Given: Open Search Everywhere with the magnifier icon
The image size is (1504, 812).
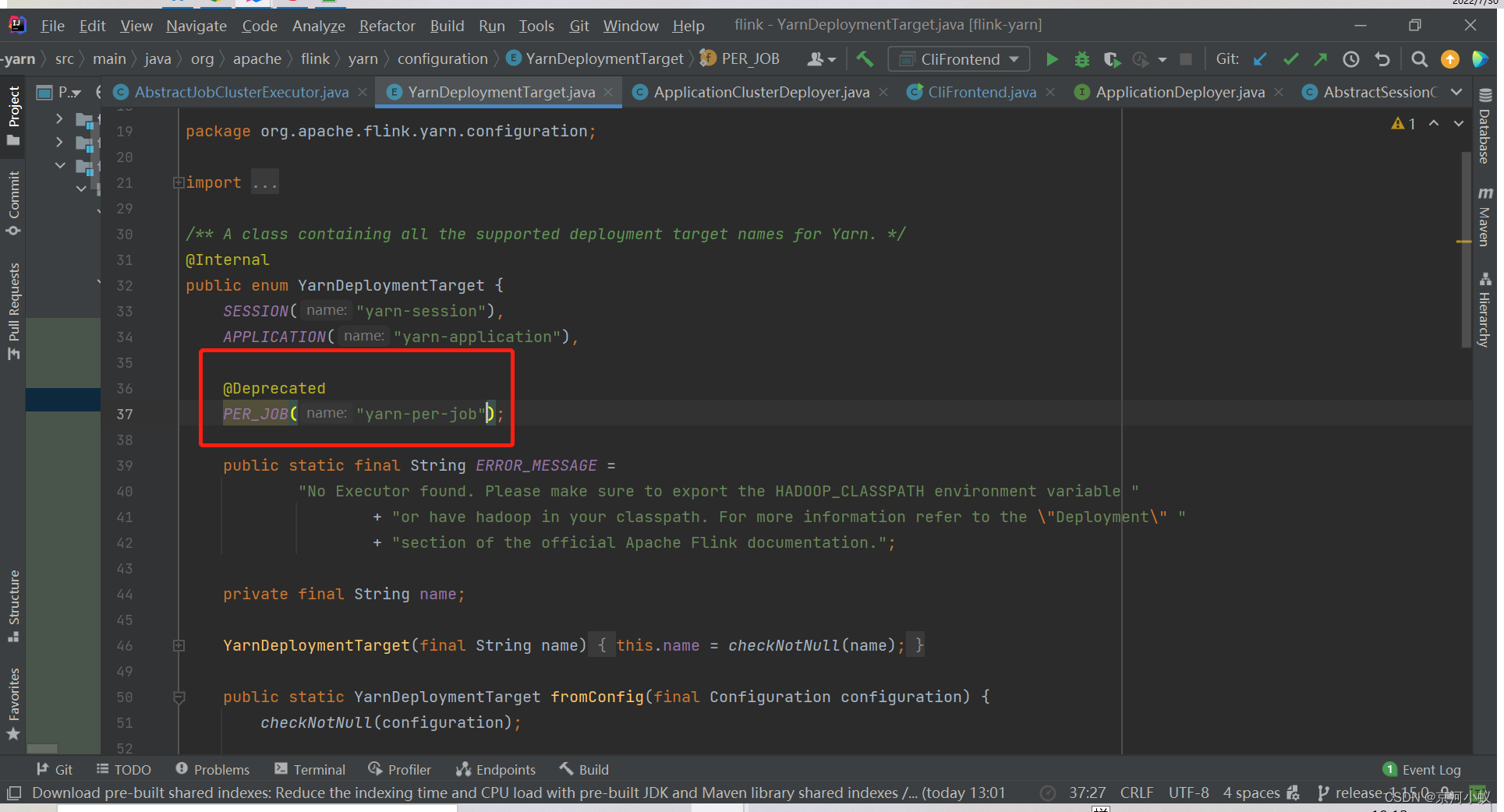Looking at the screenshot, I should click(1419, 58).
